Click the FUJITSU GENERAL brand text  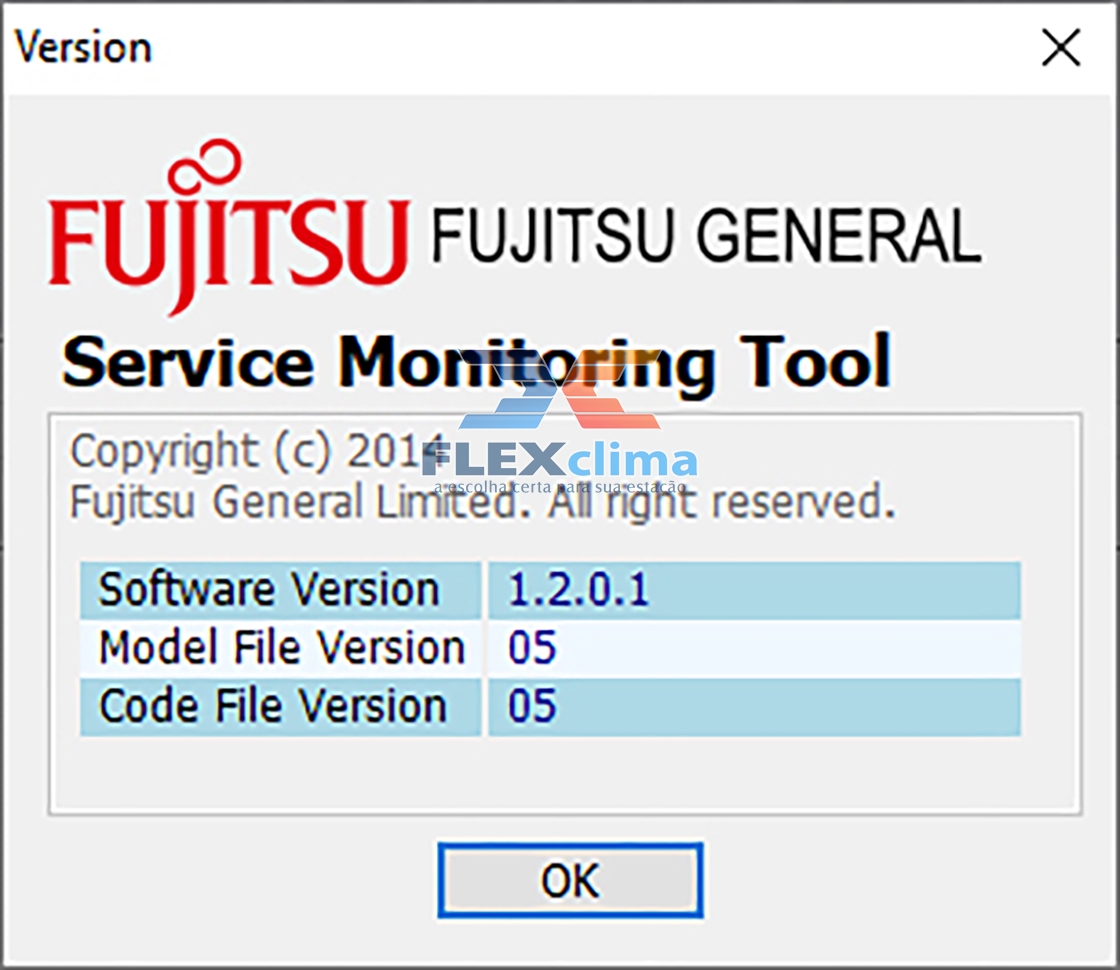706,235
